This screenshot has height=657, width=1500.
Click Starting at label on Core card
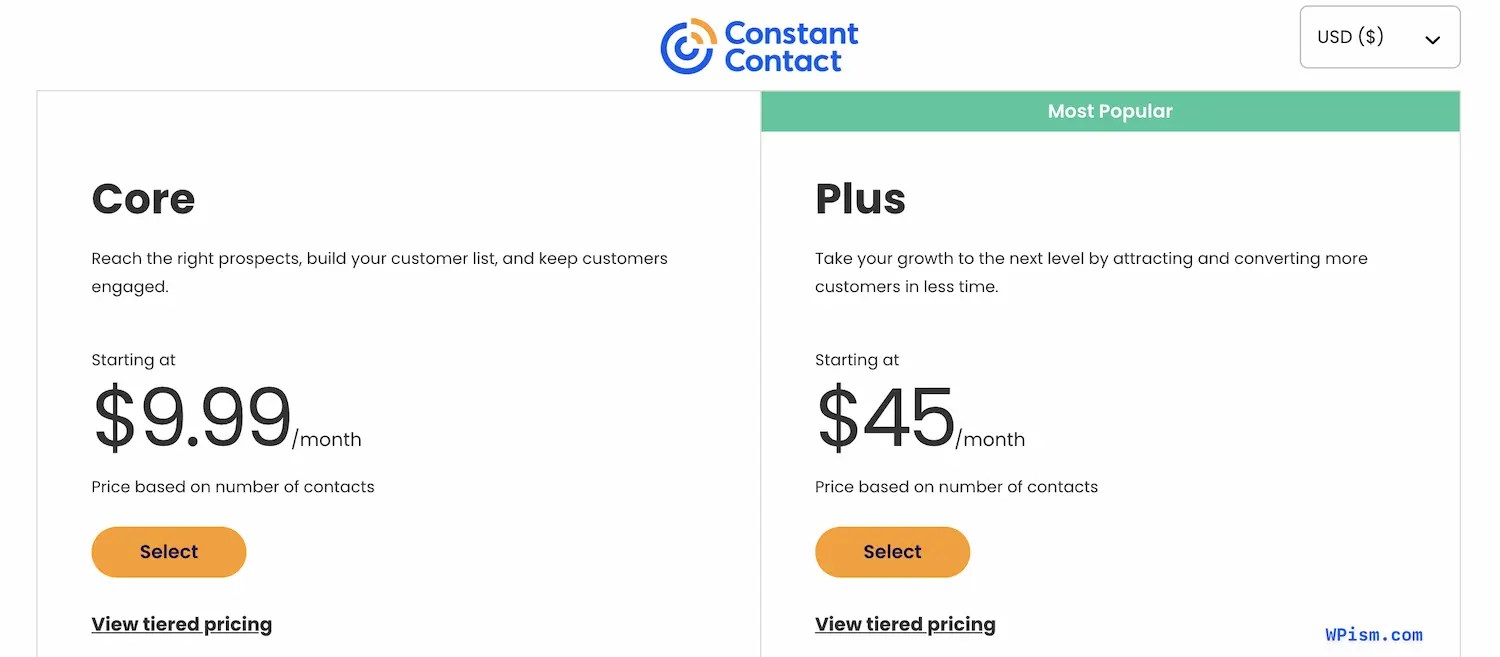tap(133, 359)
